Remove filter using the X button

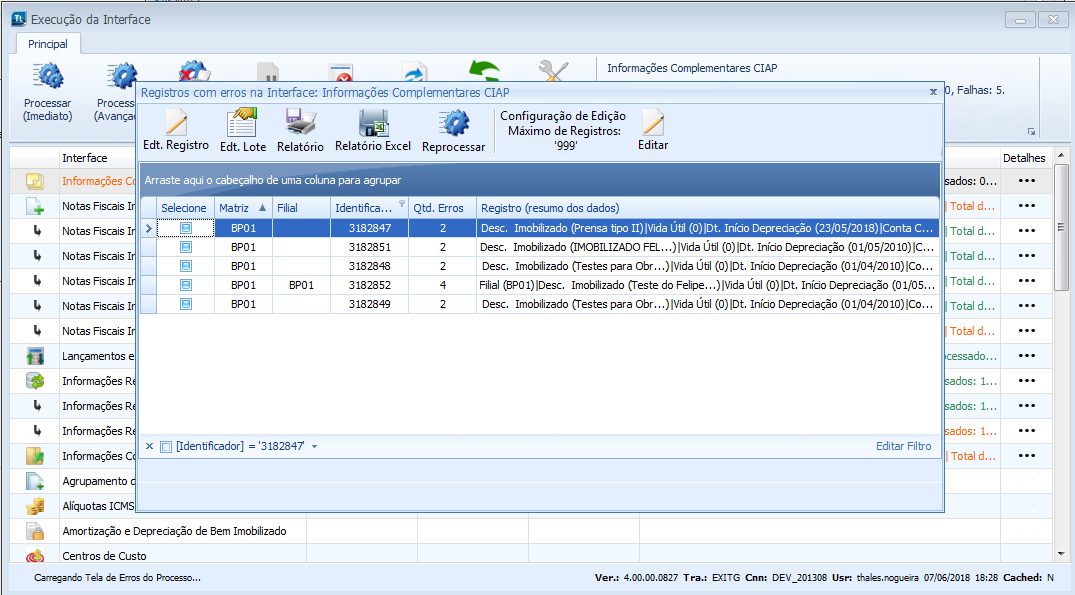point(149,446)
